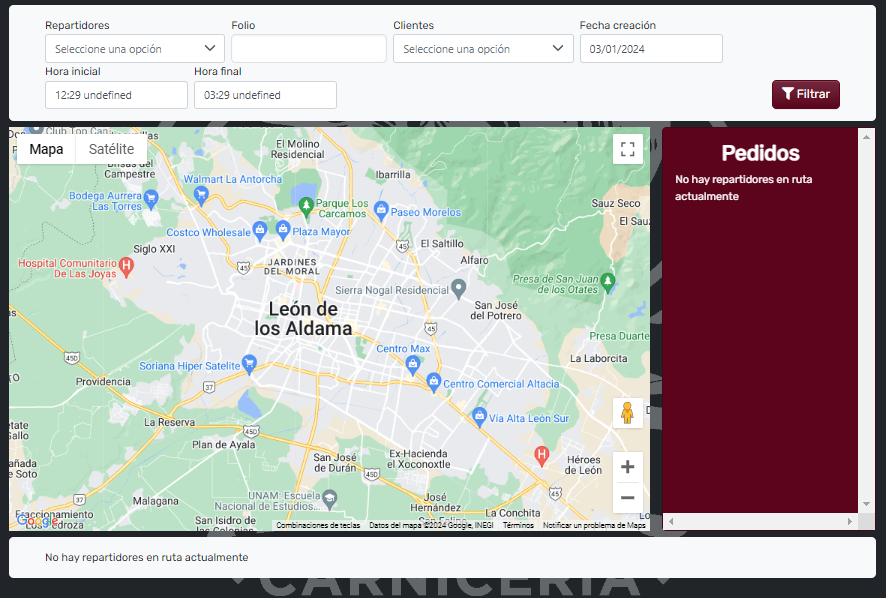The image size is (886, 598).
Task: Open the Fecha creación date picker
Action: tap(651, 47)
